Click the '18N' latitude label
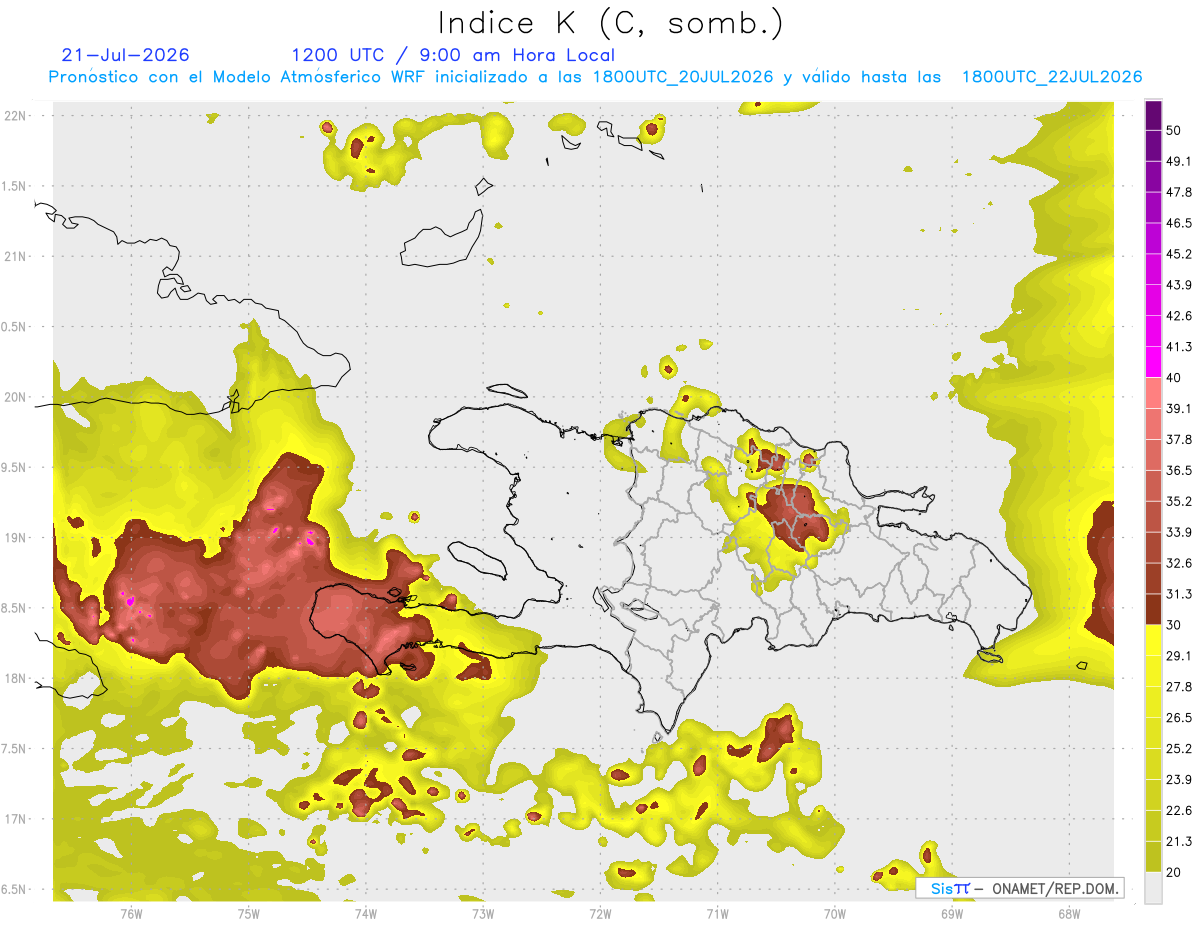 click(x=16, y=678)
